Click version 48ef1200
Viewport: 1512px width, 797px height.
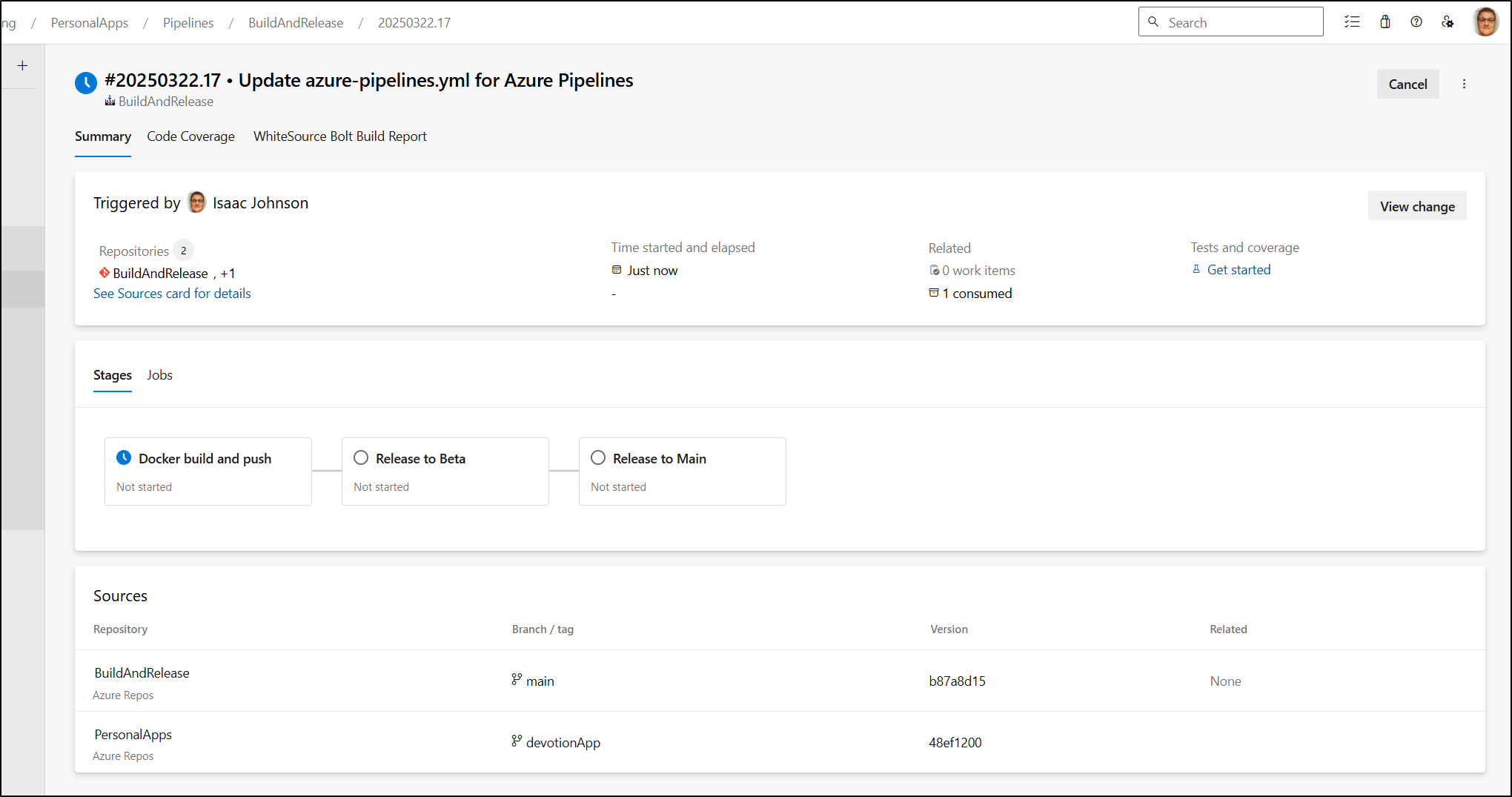pyautogui.click(x=955, y=743)
